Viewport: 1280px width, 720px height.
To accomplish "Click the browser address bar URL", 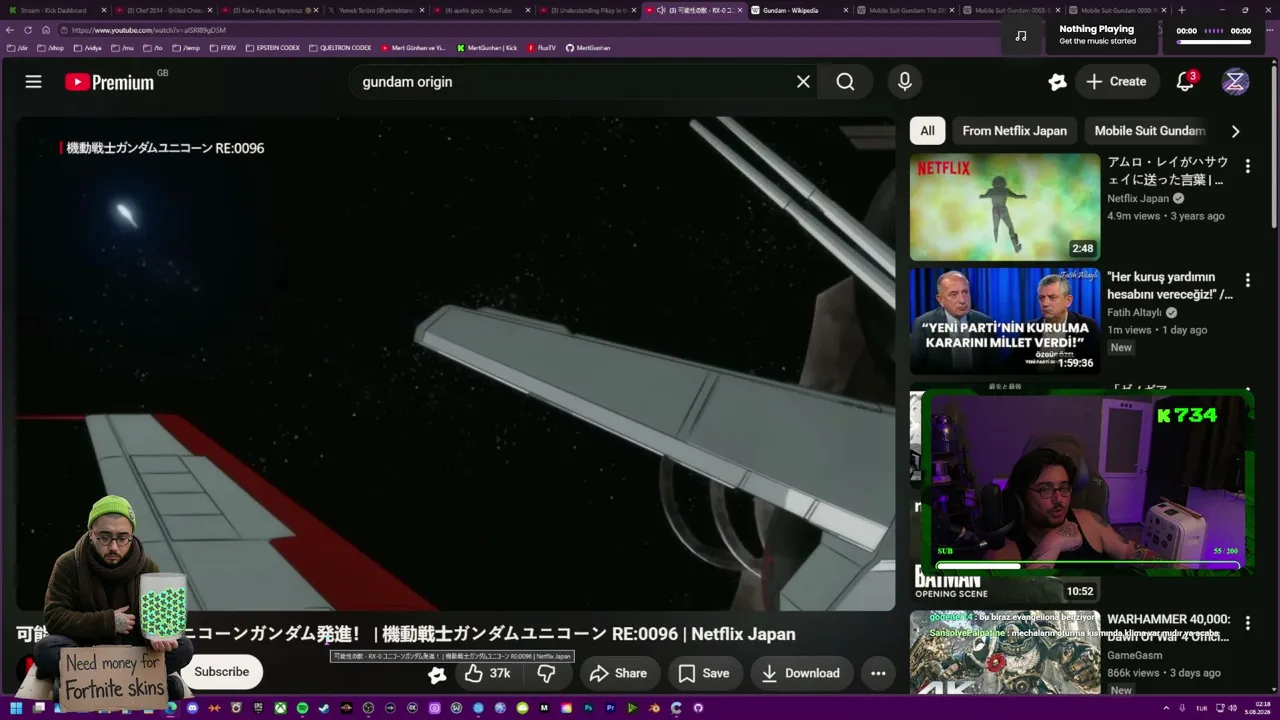I will 149,30.
